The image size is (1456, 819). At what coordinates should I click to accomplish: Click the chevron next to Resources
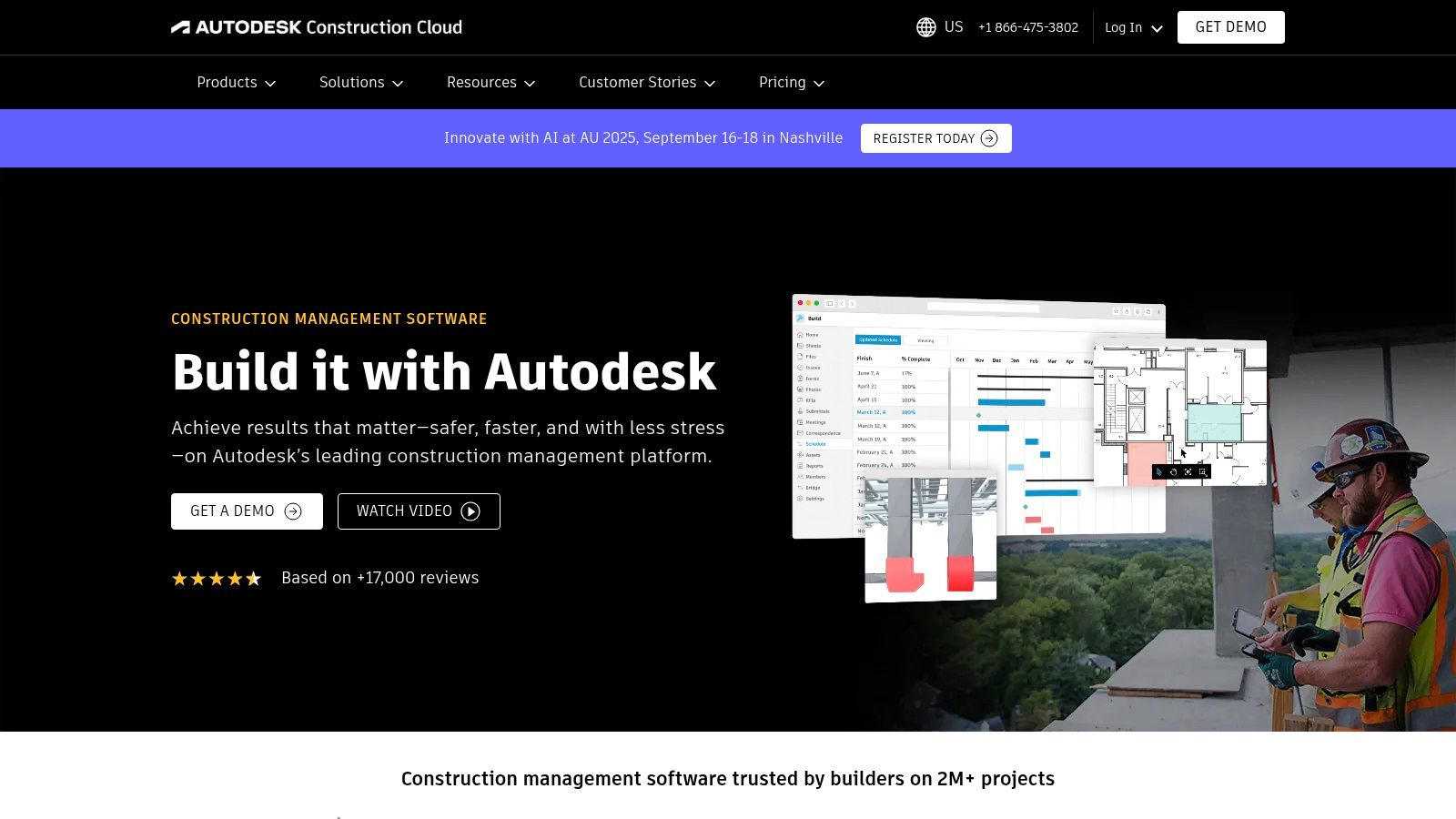[x=530, y=84]
